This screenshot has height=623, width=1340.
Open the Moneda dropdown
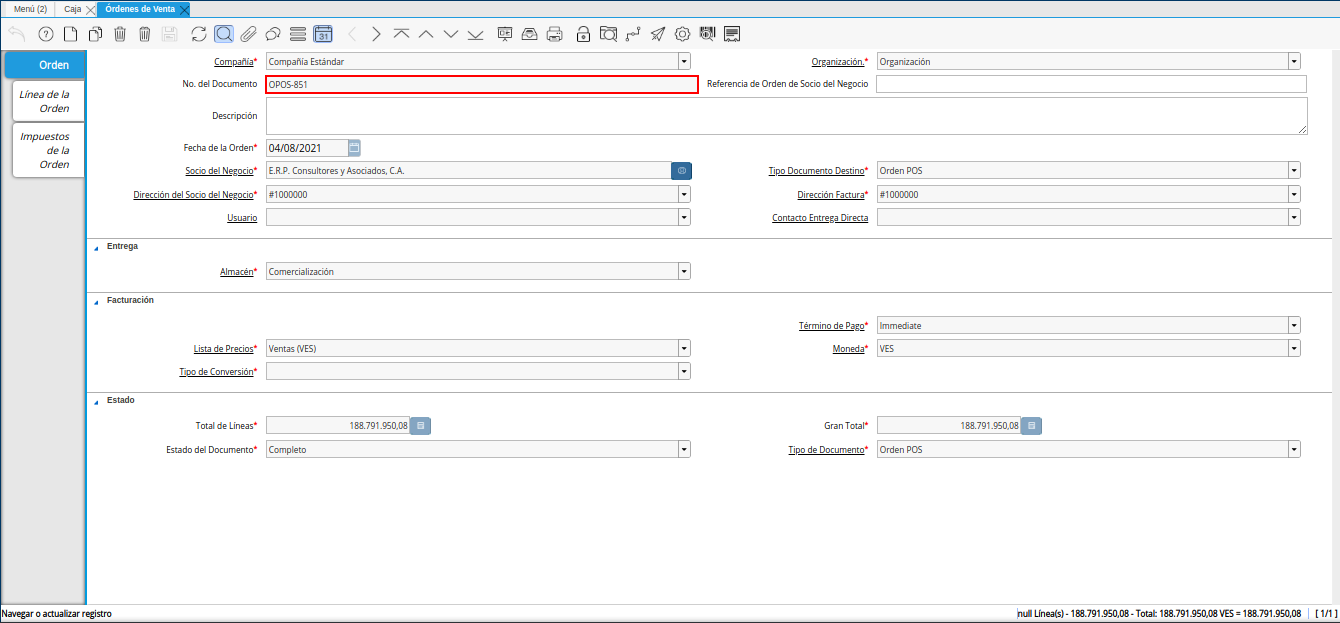tap(1294, 349)
